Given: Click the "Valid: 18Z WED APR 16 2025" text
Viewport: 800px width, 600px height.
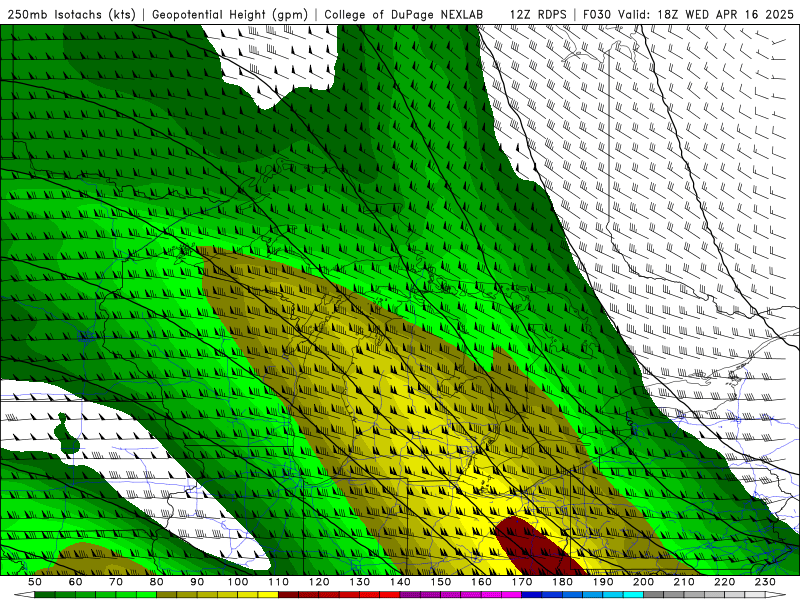Looking at the screenshot, I should pyautogui.click(x=706, y=15).
